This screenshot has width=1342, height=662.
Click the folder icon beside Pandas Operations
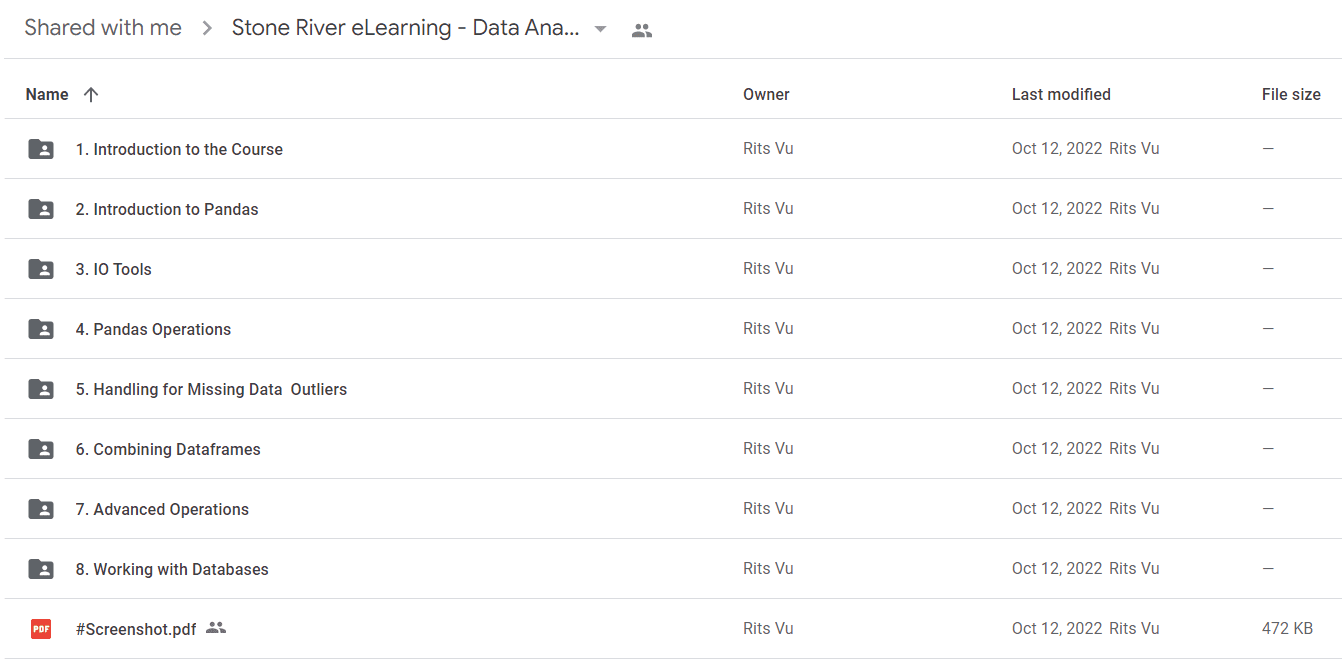(x=41, y=329)
